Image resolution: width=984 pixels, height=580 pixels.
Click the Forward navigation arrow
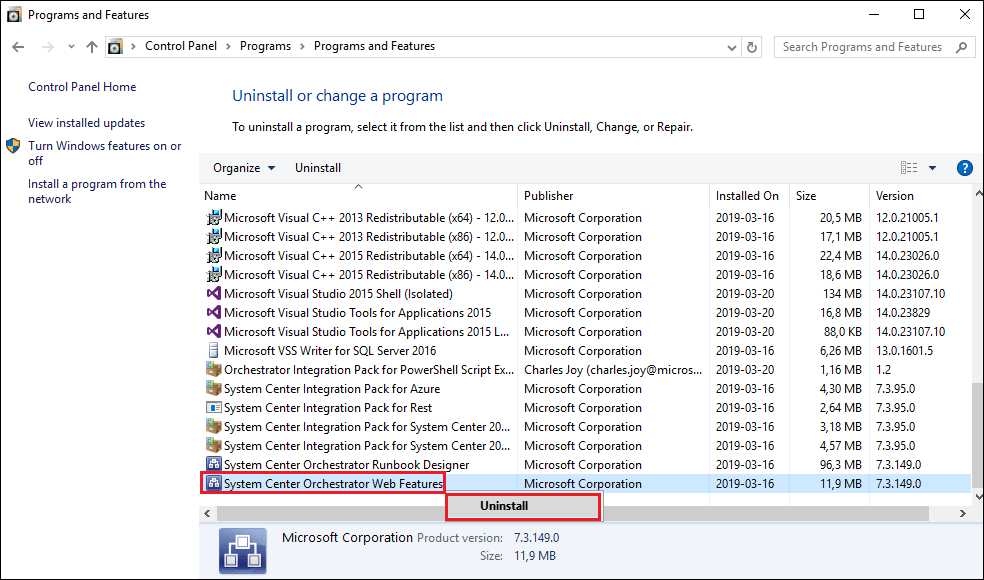pos(48,47)
